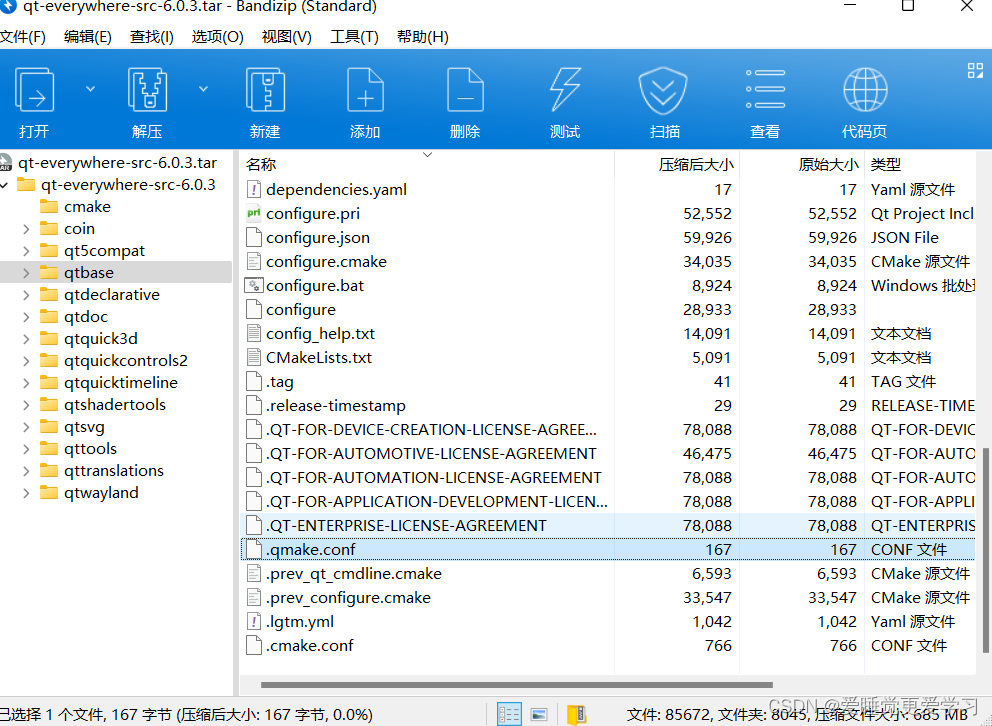Click the configure.cmake file icon
Viewport: 992px width, 726px height.
[254, 262]
